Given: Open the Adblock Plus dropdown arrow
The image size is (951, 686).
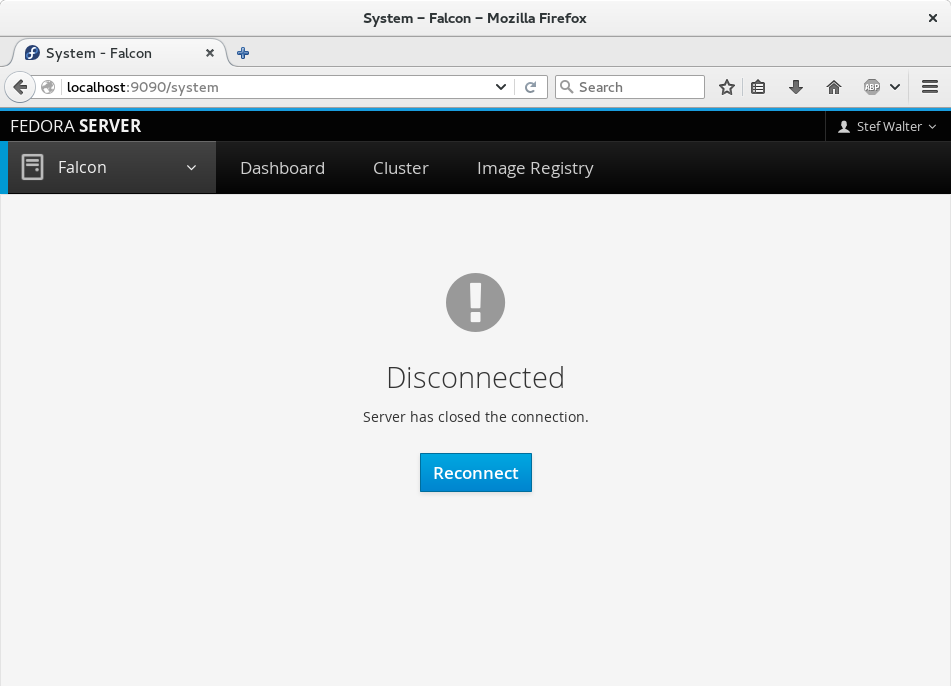Looking at the screenshot, I should (895, 87).
